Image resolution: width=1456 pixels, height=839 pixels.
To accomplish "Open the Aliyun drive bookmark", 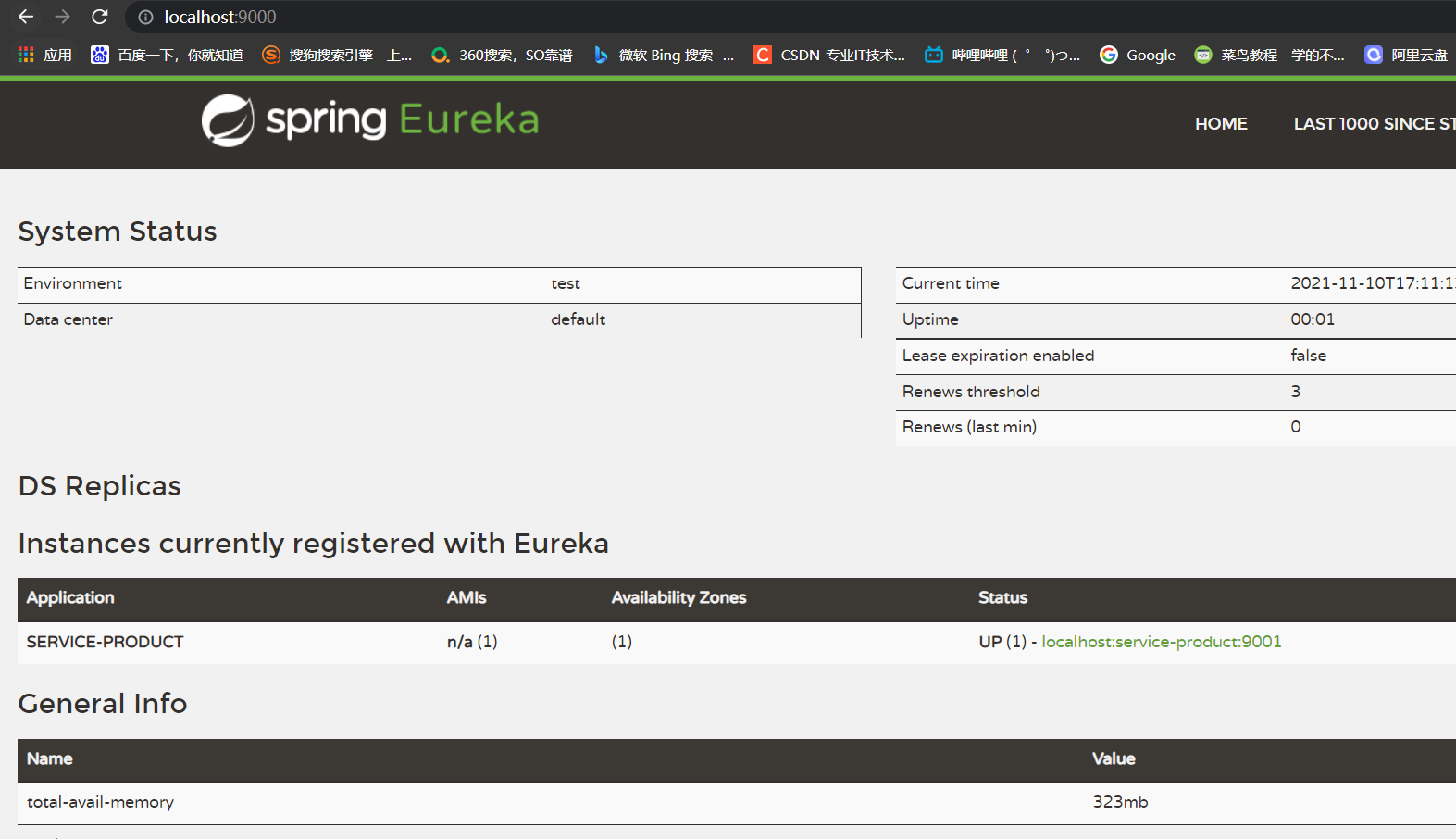I will pos(1406,55).
